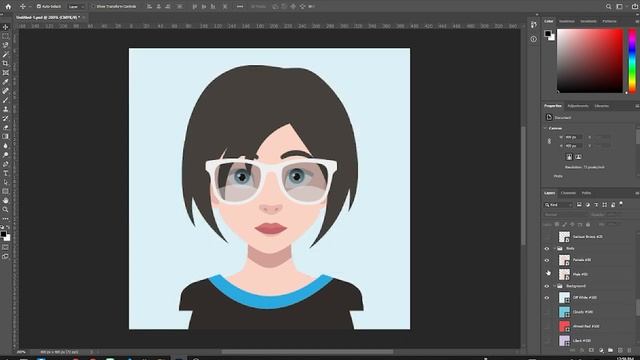
Task: Select the Frame tool
Action: click(x=5, y=73)
